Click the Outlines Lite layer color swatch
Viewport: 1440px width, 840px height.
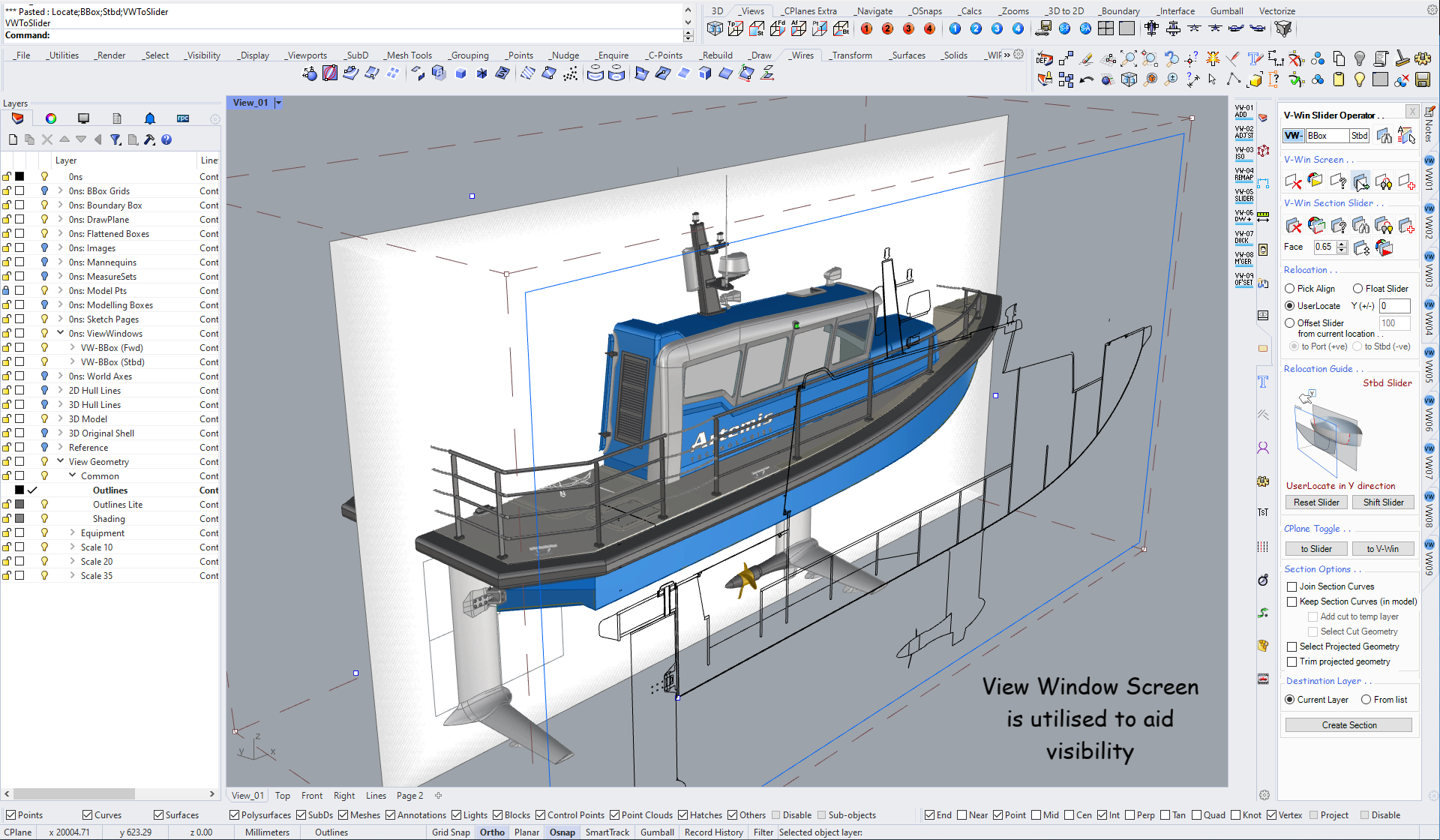20,505
